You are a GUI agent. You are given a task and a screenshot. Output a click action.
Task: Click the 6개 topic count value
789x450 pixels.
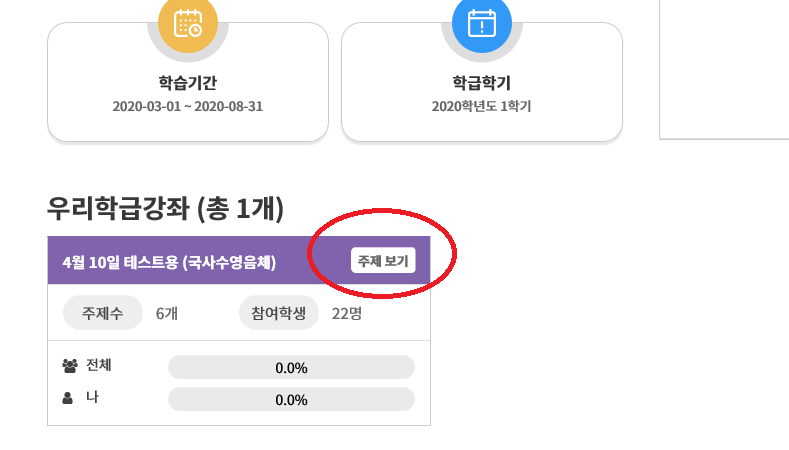tap(167, 314)
